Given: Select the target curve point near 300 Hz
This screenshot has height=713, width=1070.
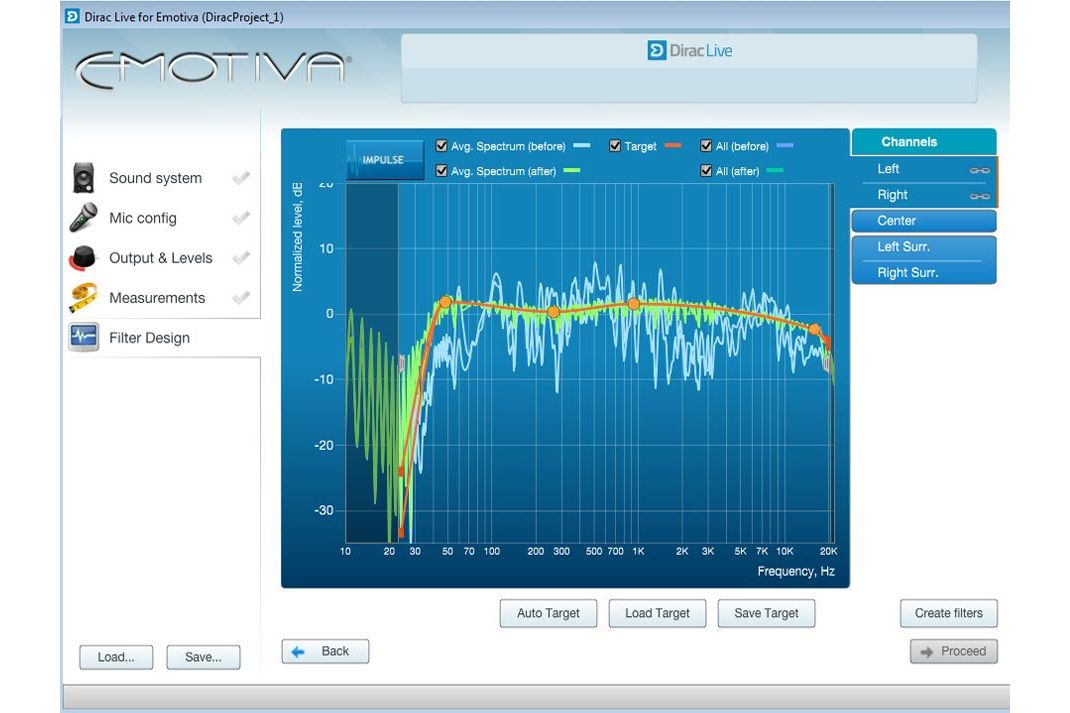Looking at the screenshot, I should click(553, 312).
